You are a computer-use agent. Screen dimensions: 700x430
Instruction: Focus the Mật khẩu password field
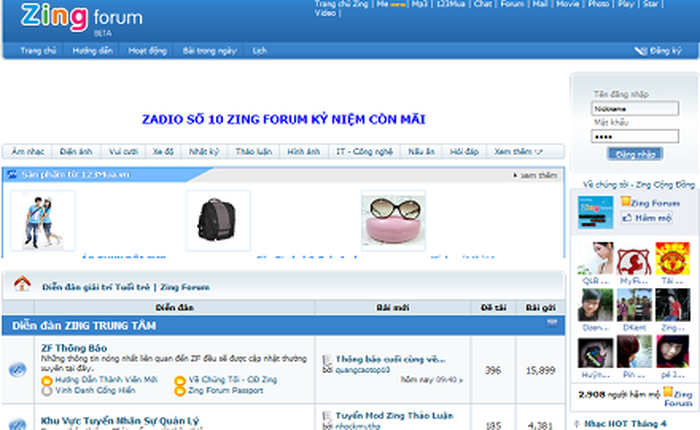(635, 136)
